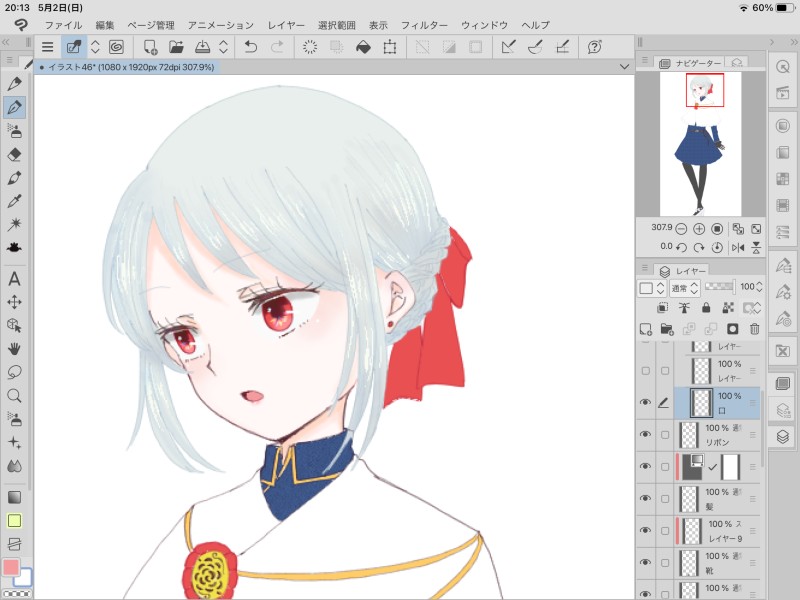Open the layer palette hamburger menu
800x600 pixels.
tap(644, 268)
